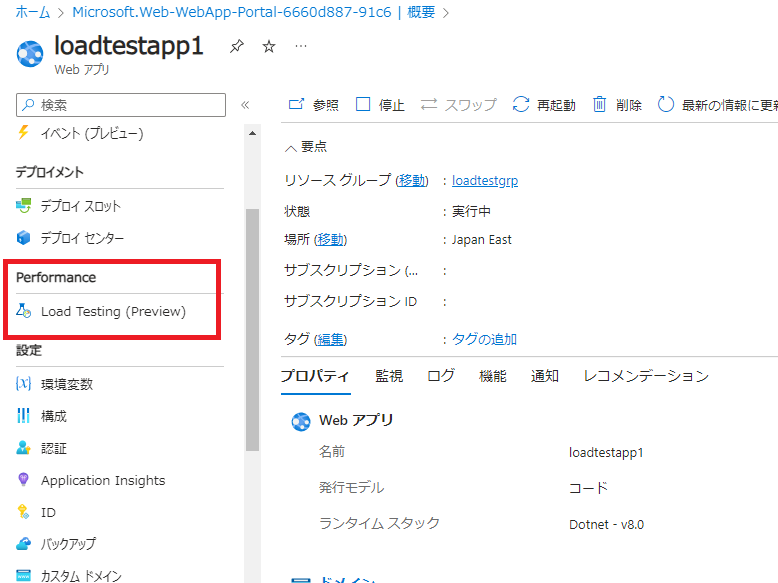778x583 pixels.
Task: Click the Japan East location value
Action: click(x=481, y=240)
